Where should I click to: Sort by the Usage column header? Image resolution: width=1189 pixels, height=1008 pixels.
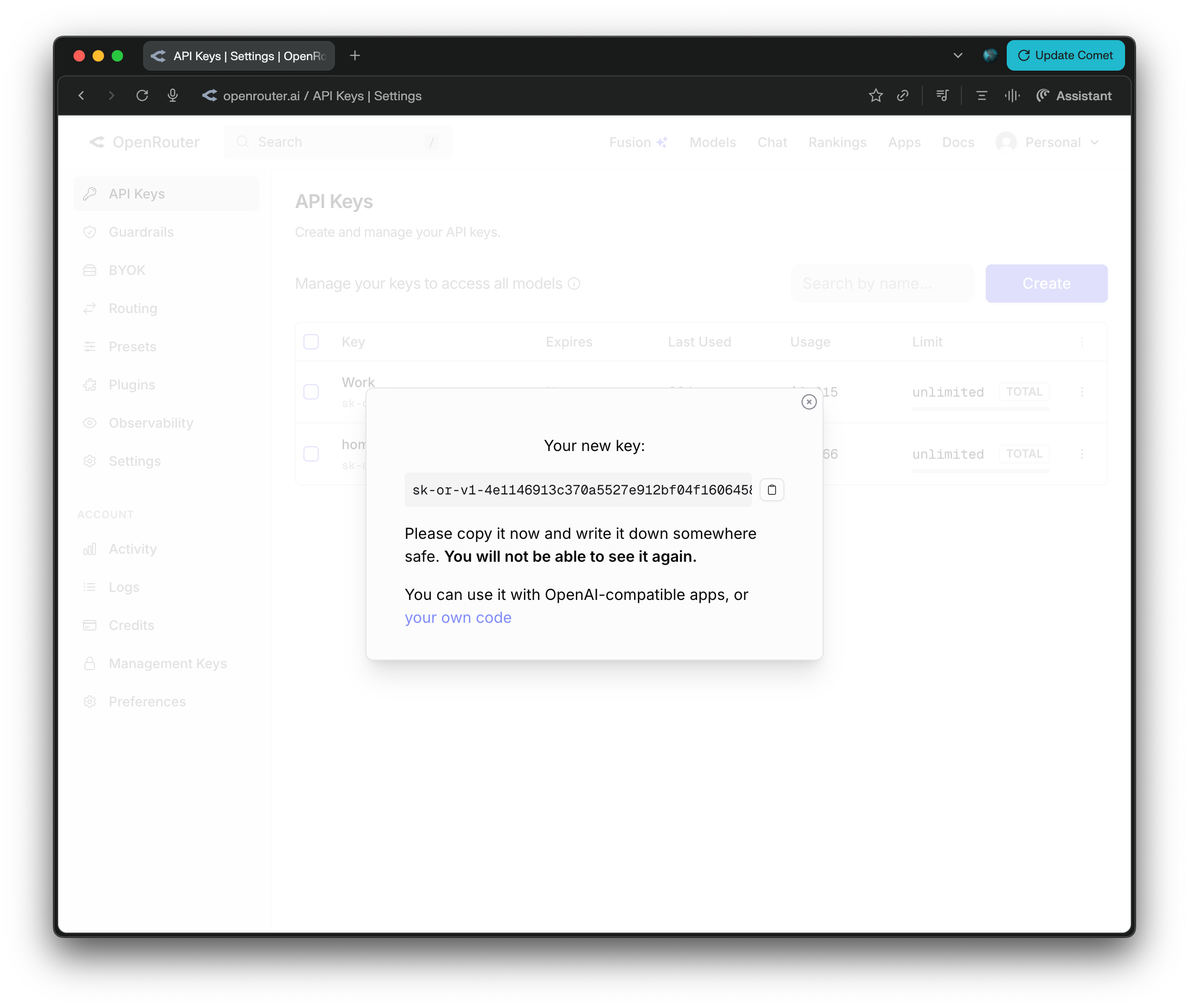(810, 342)
